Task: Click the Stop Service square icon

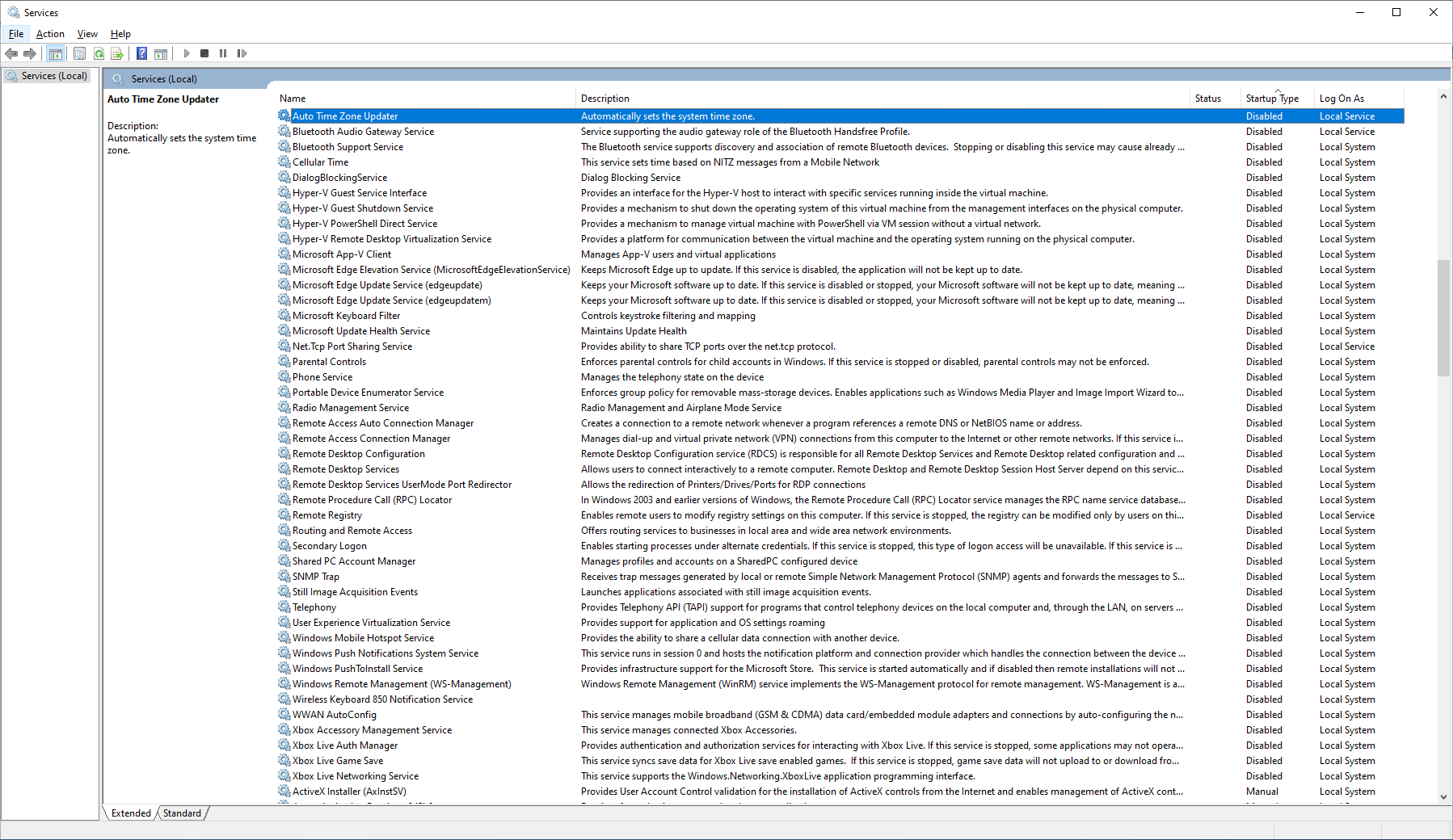Action: click(204, 53)
